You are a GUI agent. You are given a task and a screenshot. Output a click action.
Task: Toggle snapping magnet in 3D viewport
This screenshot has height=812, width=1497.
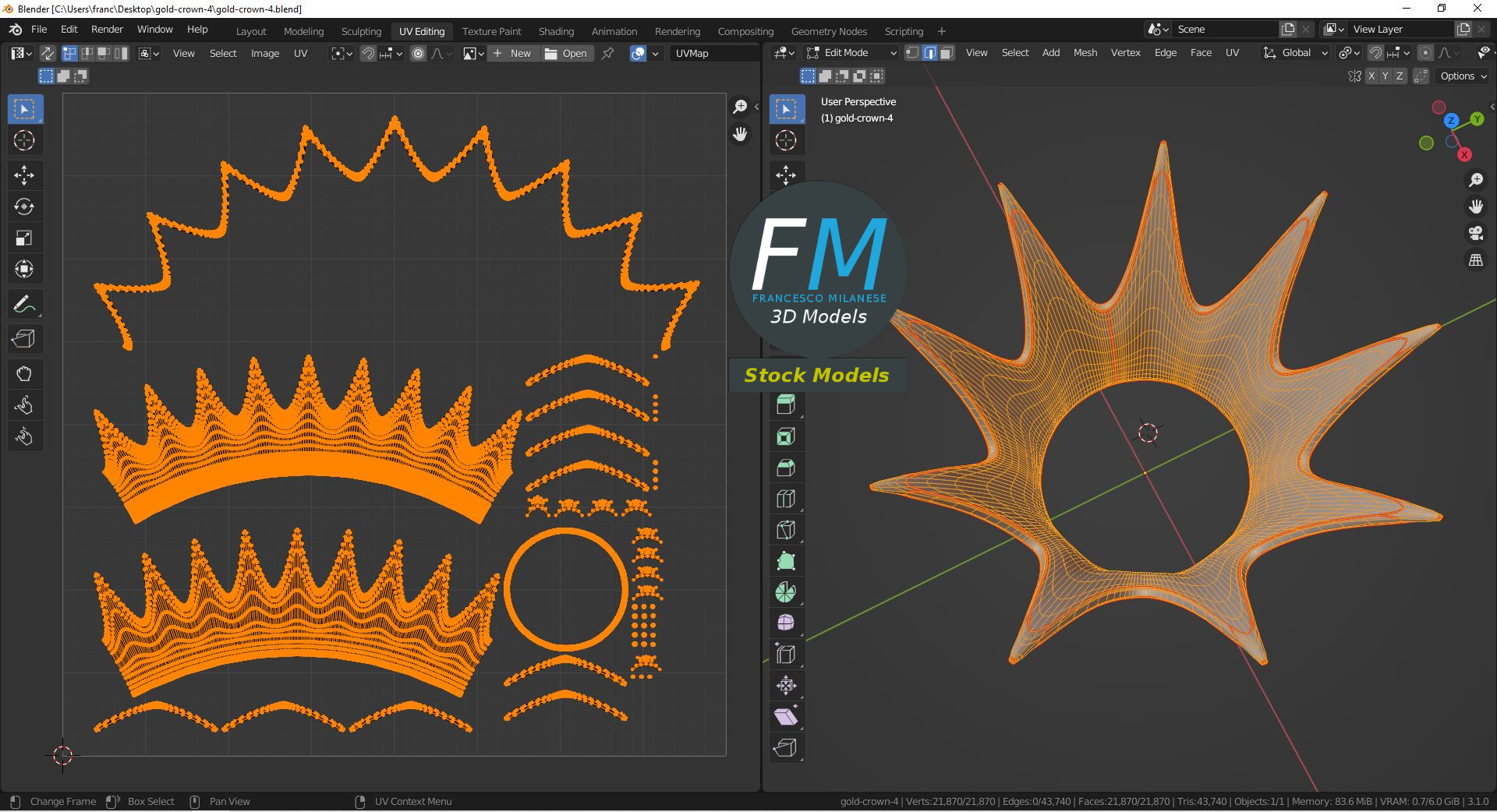point(1375,53)
